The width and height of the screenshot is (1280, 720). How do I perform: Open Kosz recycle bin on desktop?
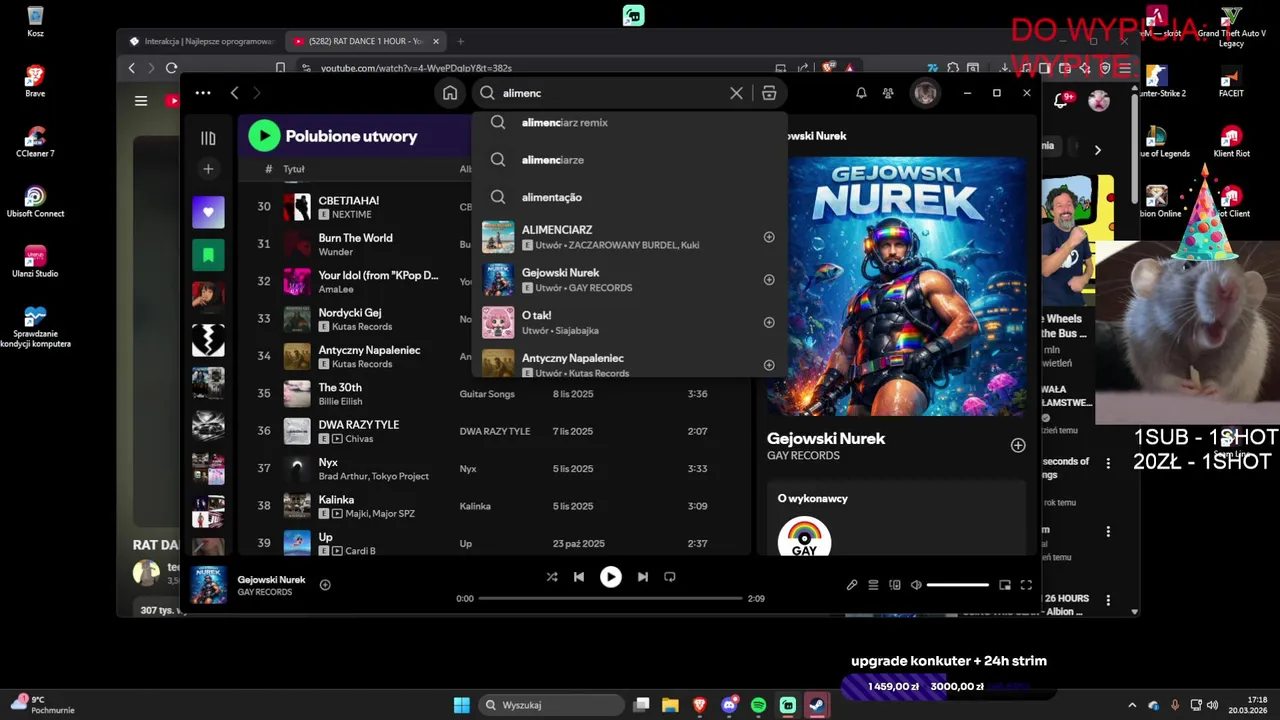click(x=35, y=21)
